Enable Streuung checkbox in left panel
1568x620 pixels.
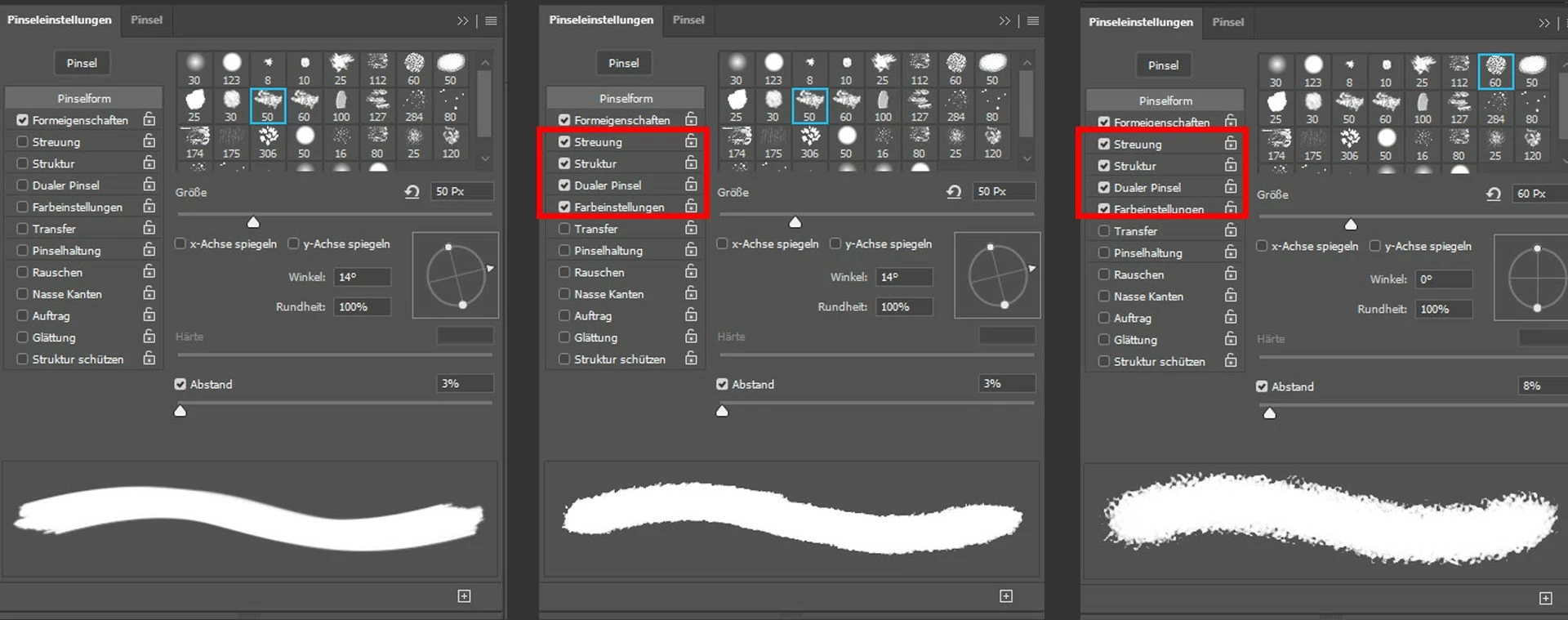coord(23,141)
